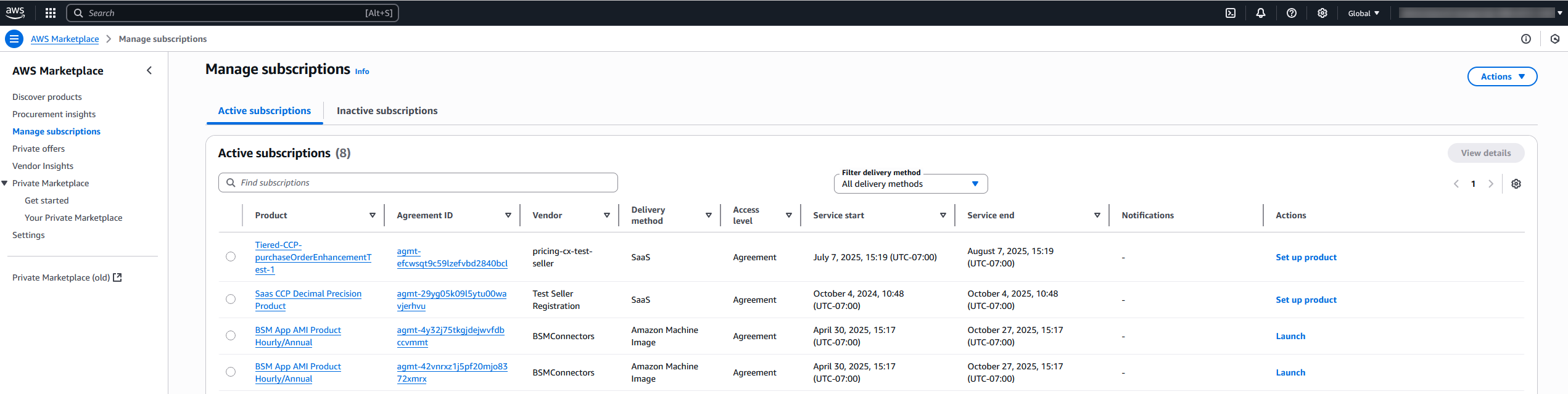Select the Tiered-CCP subscription radio button

coord(231,257)
